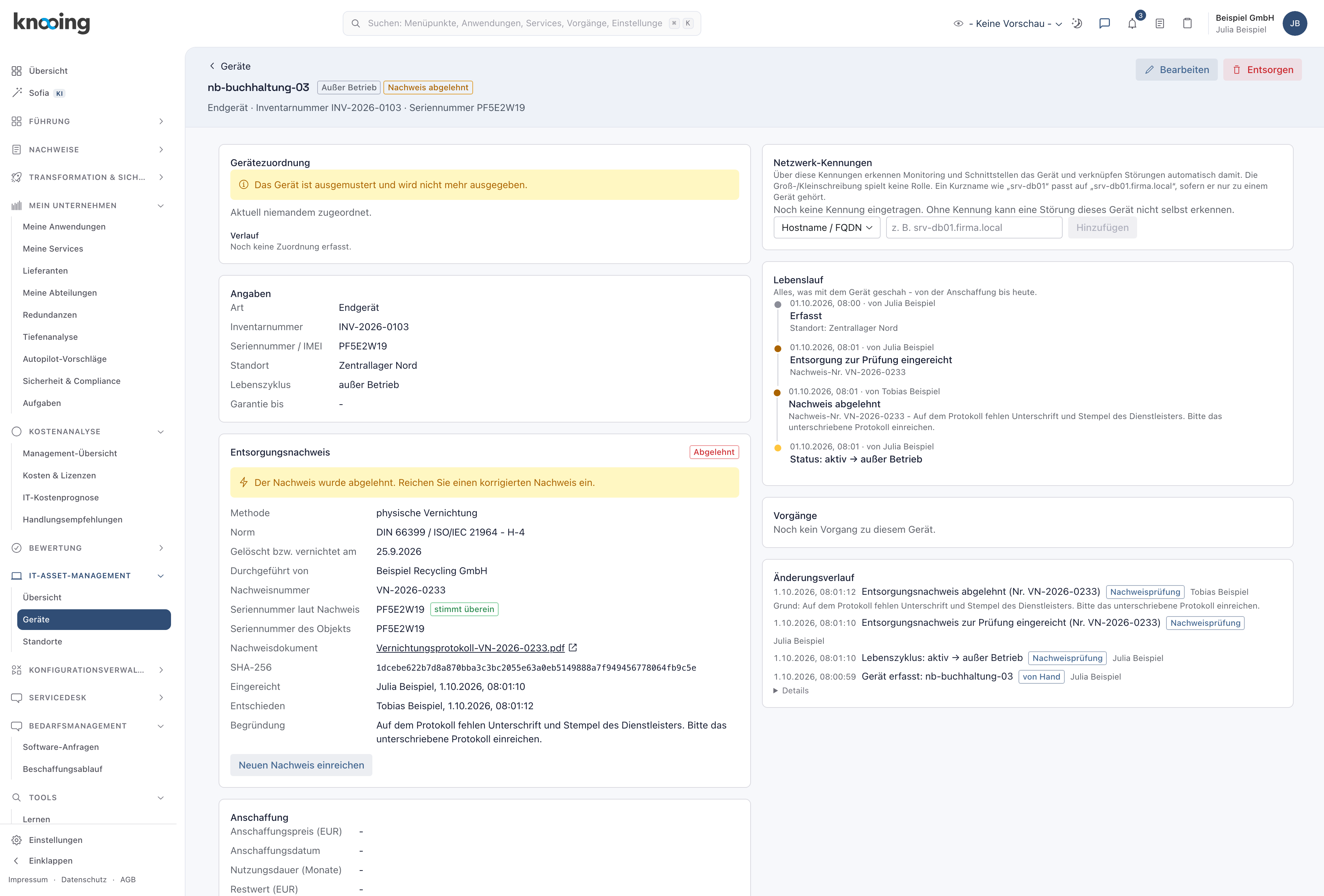Click the Hinzufügen button
This screenshot has height=896, width=1324.
pos(1102,228)
